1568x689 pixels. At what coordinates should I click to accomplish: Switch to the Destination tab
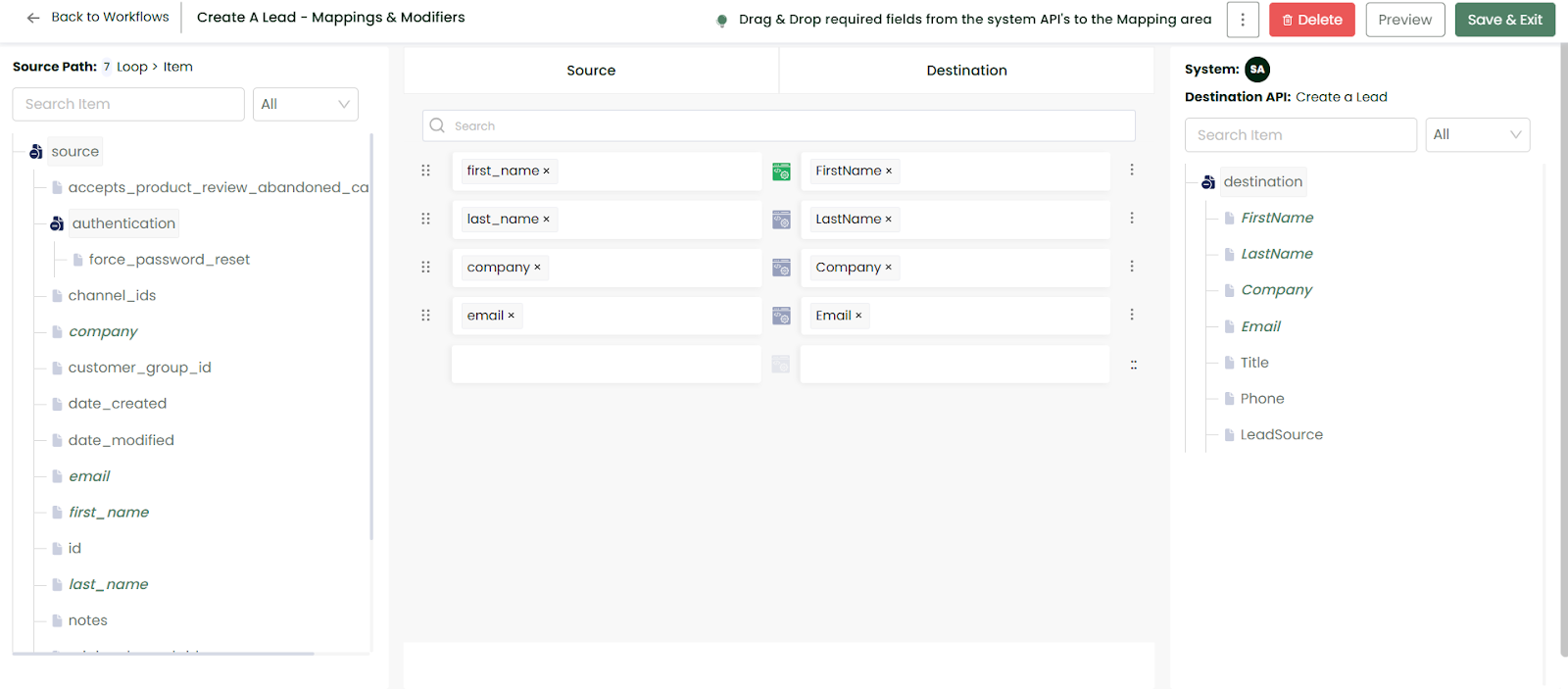966,71
